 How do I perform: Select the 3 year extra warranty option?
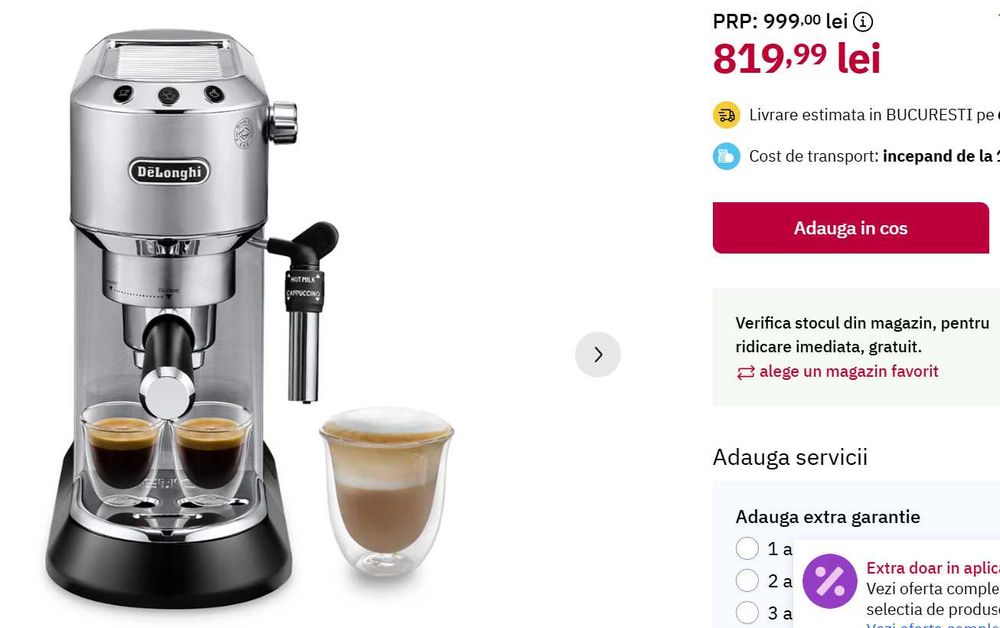tap(747, 613)
